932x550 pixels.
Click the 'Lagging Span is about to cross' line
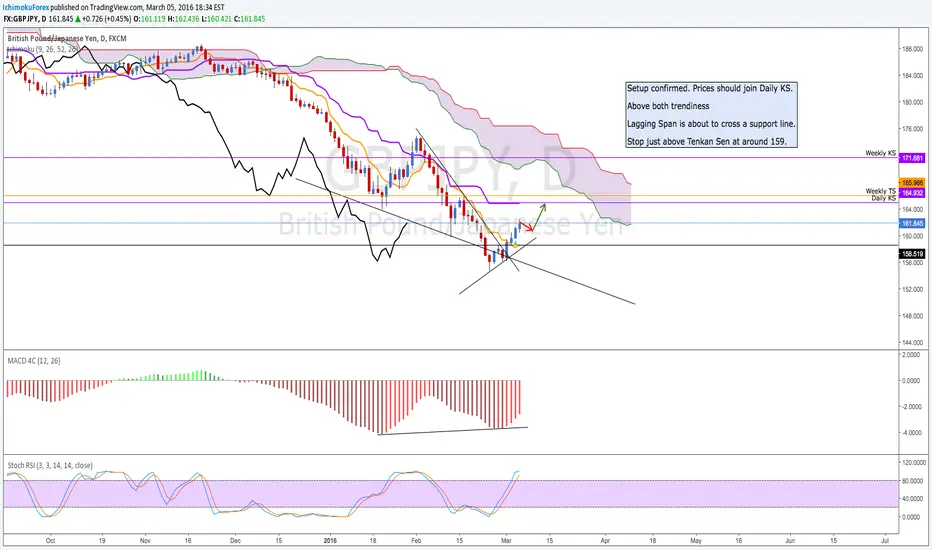click(x=711, y=124)
